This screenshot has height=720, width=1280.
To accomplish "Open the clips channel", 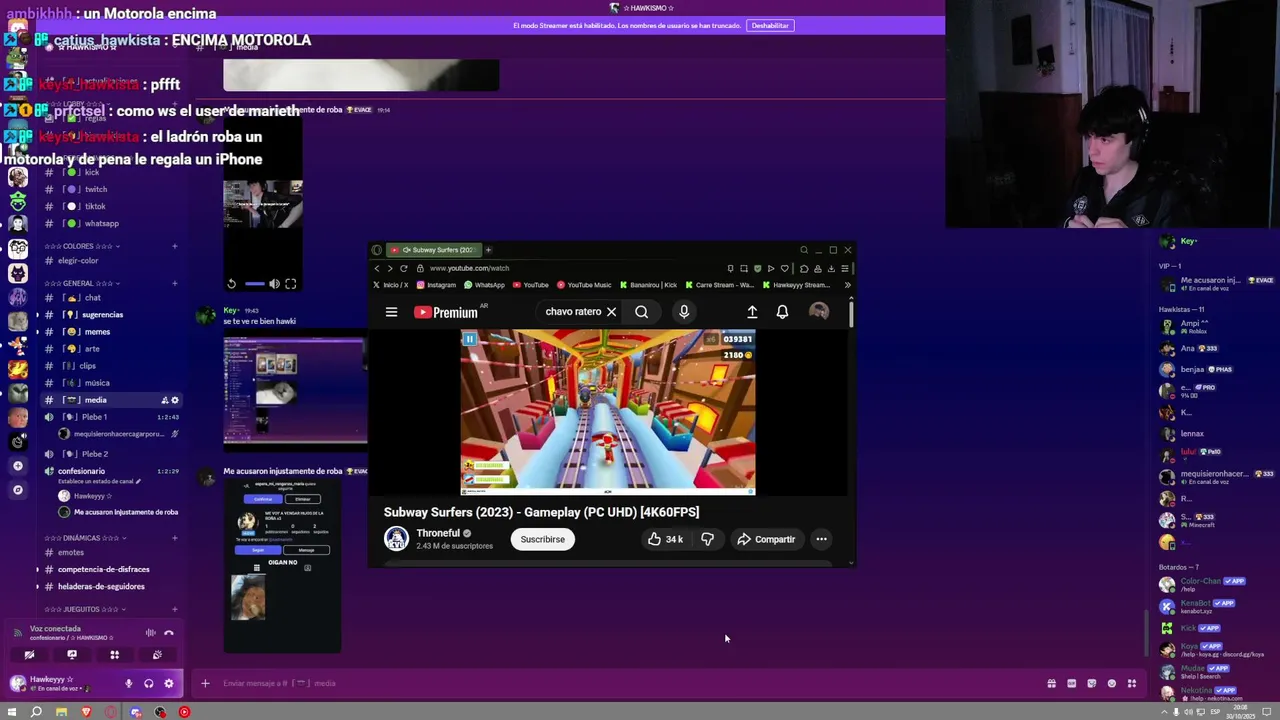I will point(88,365).
